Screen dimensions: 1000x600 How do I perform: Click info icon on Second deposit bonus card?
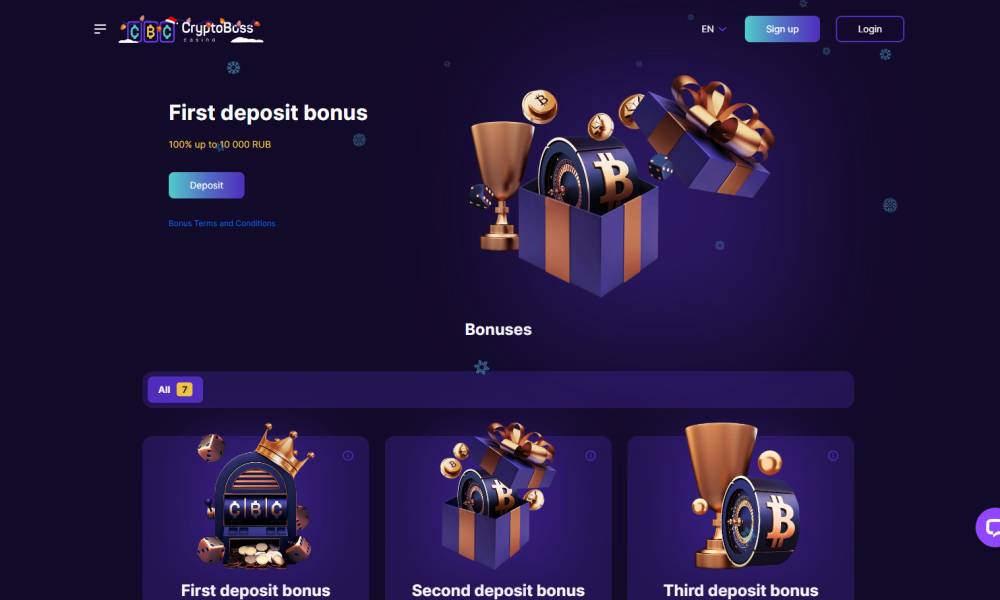click(591, 455)
